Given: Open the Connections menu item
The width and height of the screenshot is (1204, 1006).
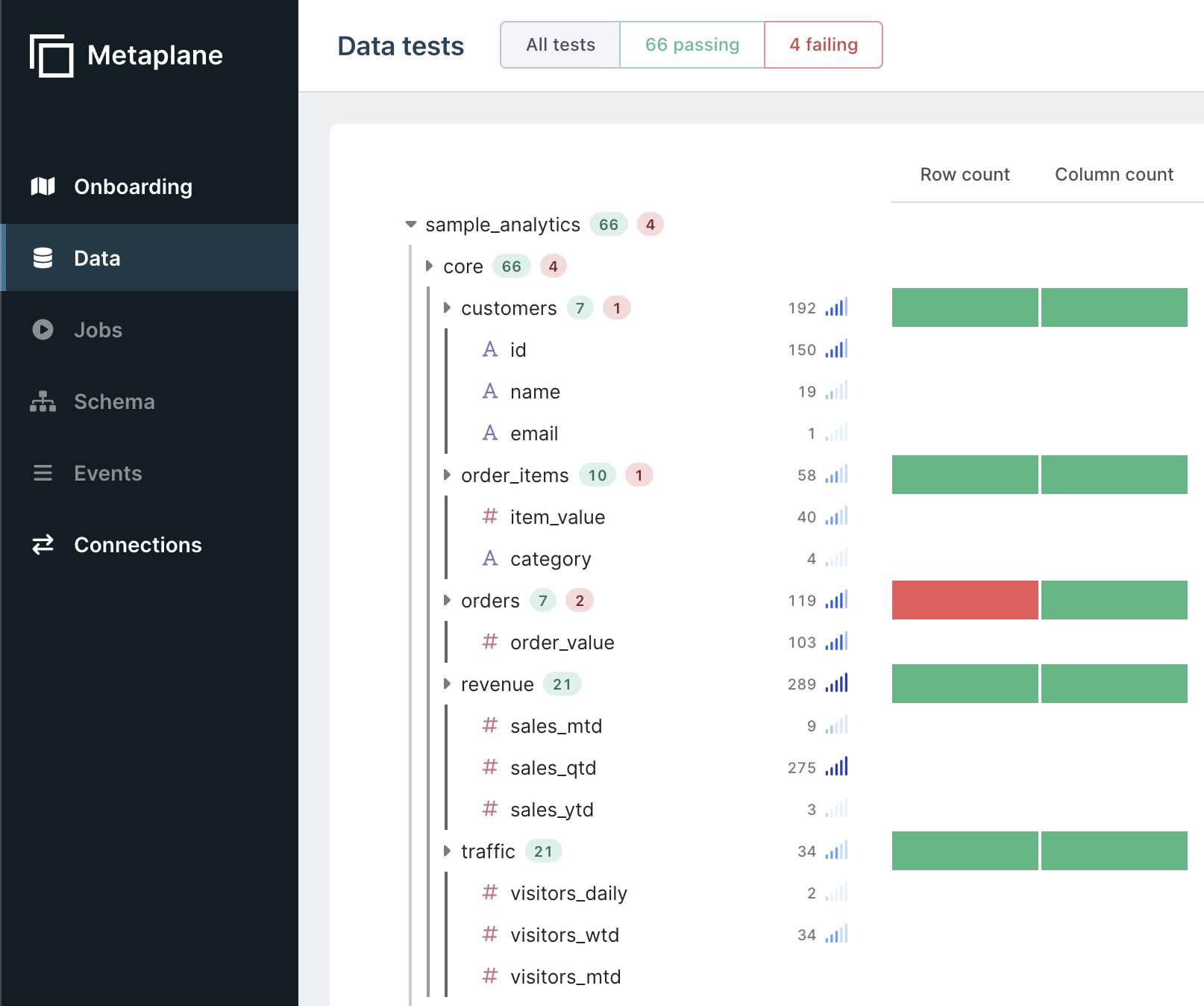Looking at the screenshot, I should click(x=149, y=545).
